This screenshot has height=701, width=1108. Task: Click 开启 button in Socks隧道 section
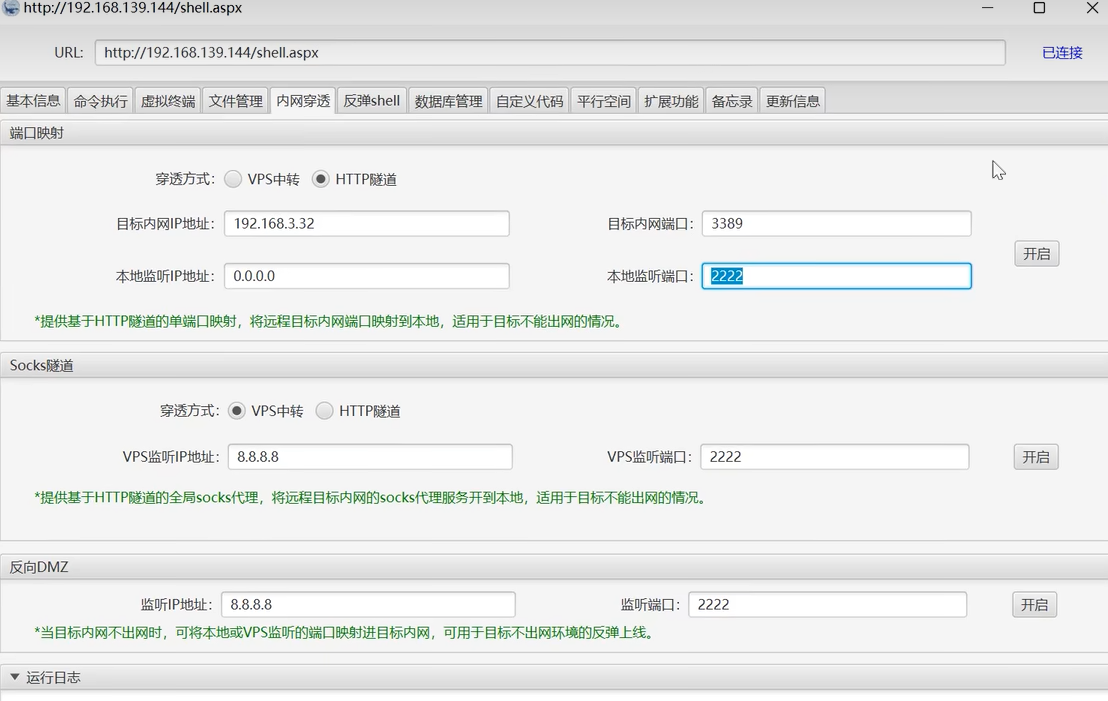[1036, 457]
